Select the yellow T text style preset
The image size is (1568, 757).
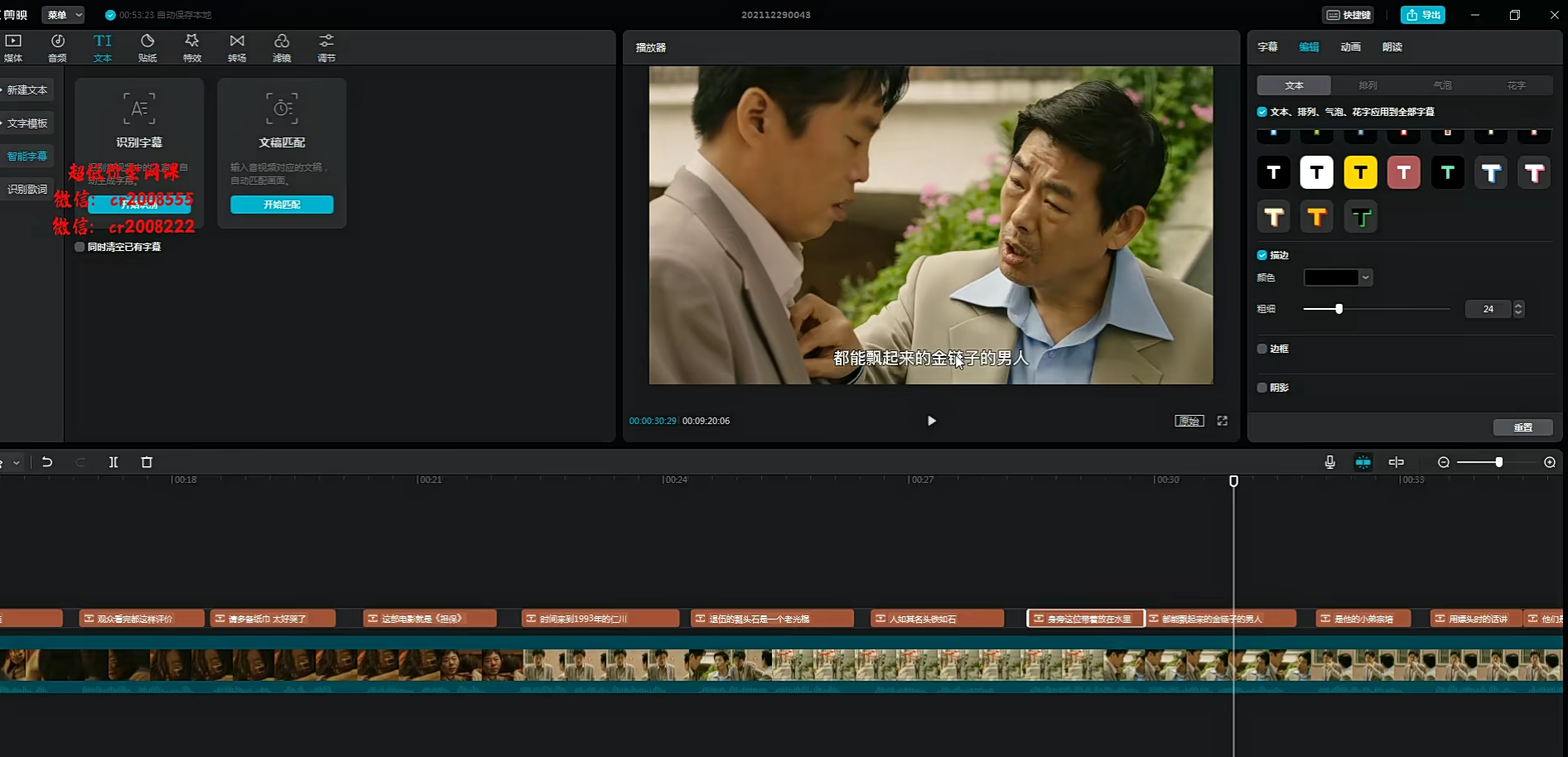point(1360,173)
